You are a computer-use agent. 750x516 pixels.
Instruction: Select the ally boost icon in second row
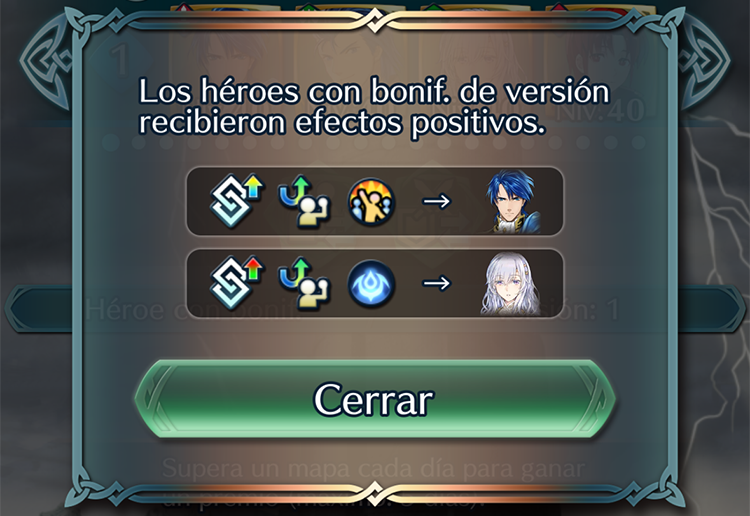click(304, 284)
